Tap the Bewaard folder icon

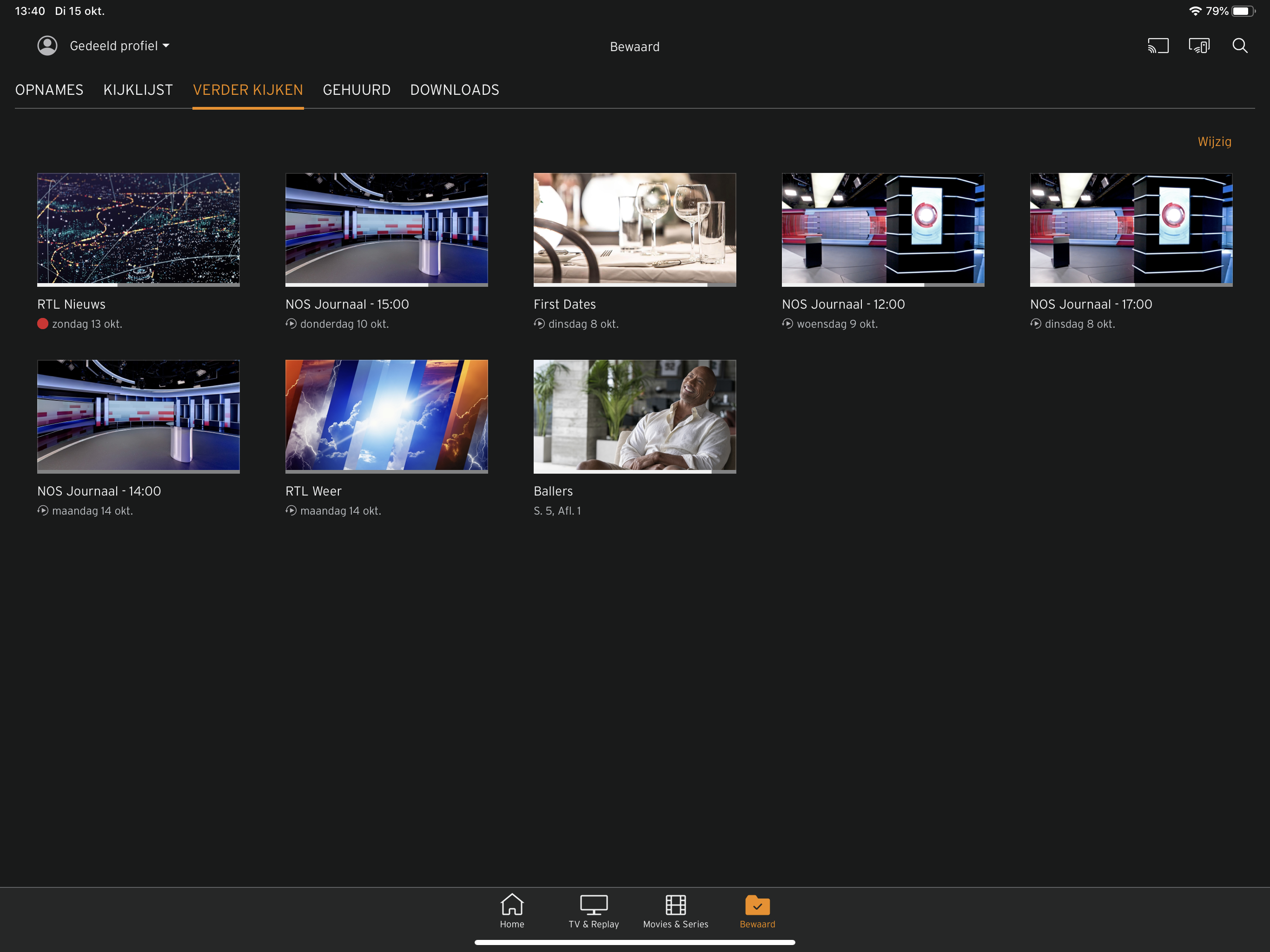[757, 906]
